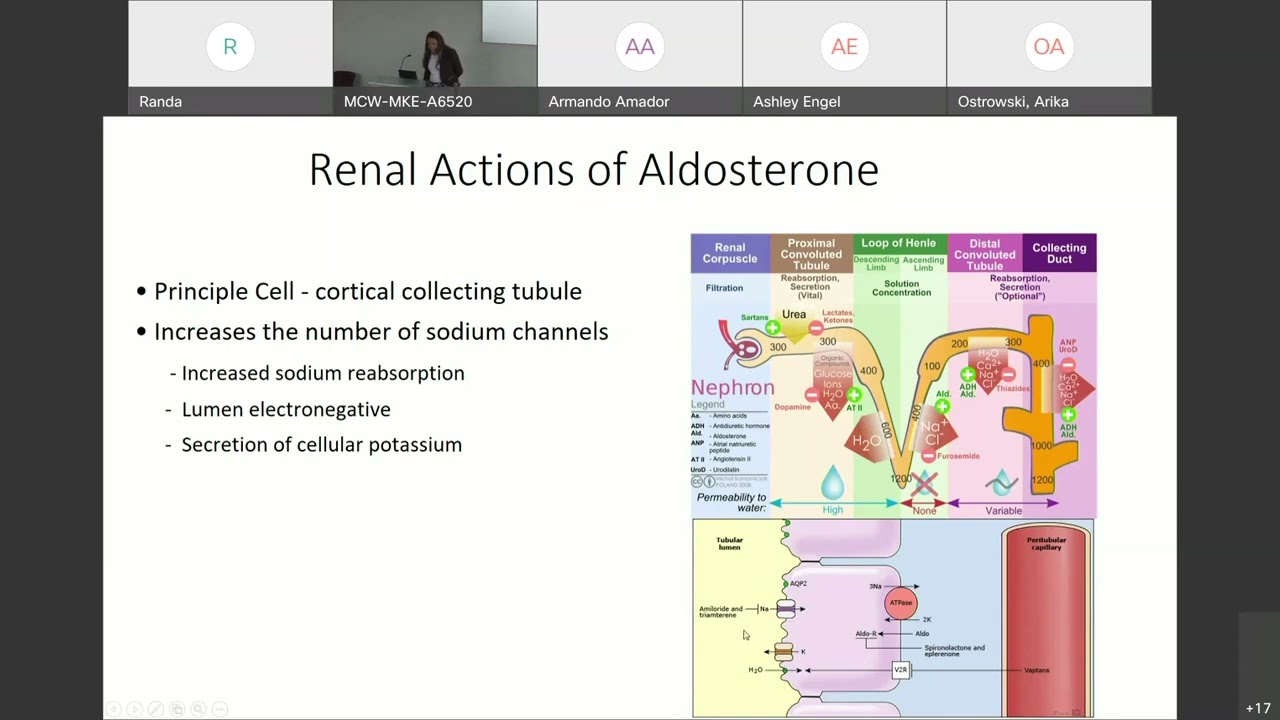Image resolution: width=1280 pixels, height=720 pixels.
Task: Select Armando Amador's participant tile
Action: [640, 57]
